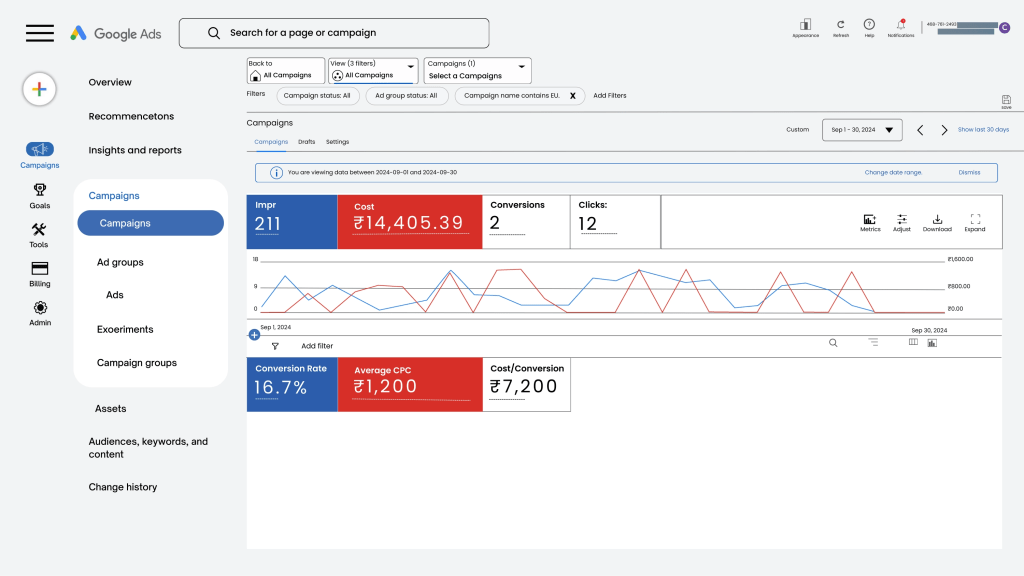Remove the Campaign name contains EU filter
This screenshot has height=576, width=1024.
[571, 95]
